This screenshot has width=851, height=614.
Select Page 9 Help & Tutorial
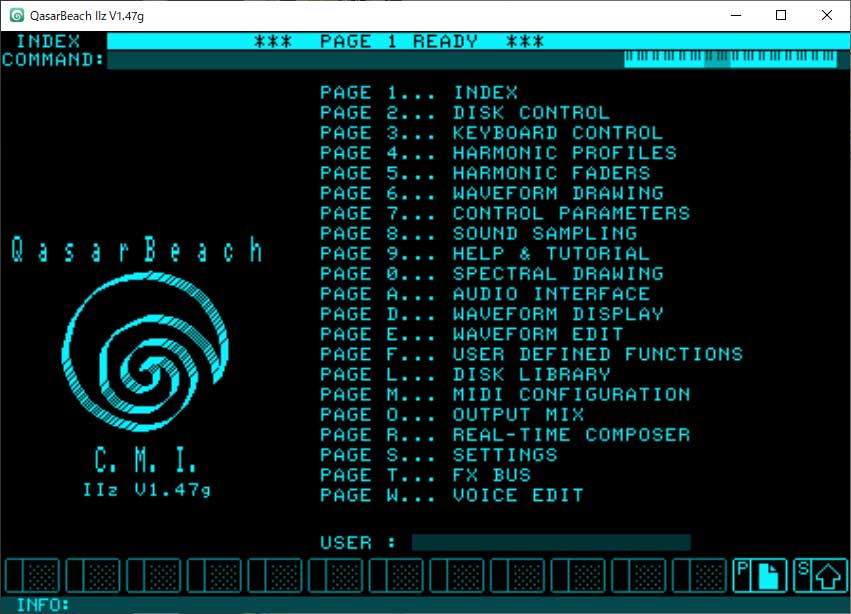pyautogui.click(x=485, y=254)
